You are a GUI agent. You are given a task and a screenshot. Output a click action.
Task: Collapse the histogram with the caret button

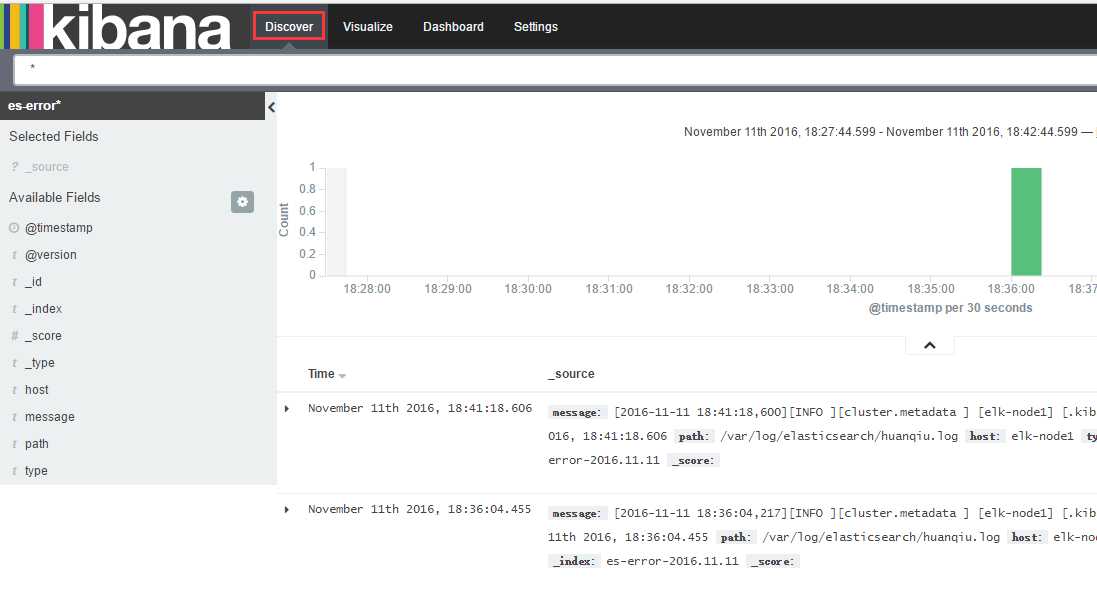tap(929, 345)
